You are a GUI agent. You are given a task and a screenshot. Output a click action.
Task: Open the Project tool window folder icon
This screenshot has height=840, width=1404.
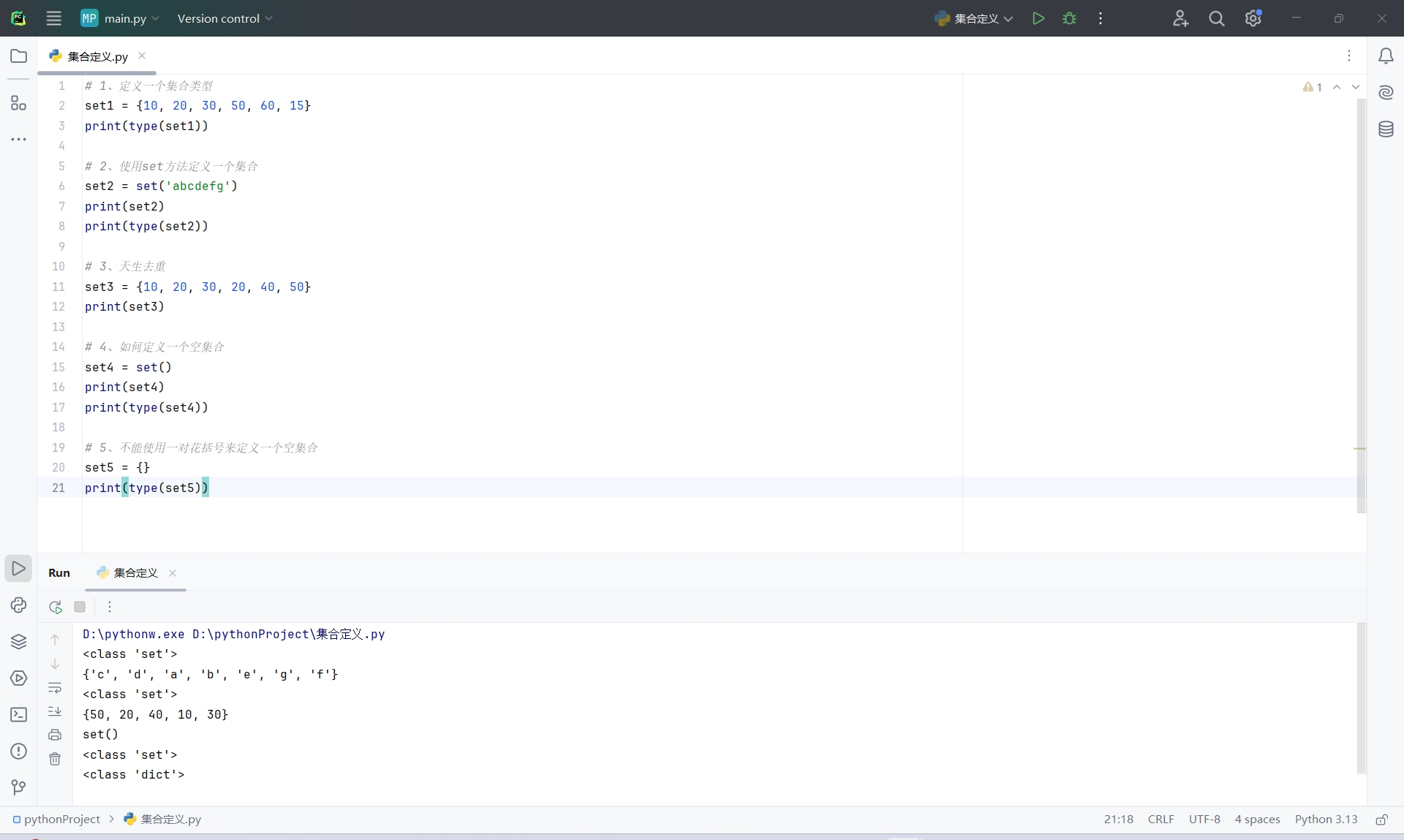click(x=18, y=56)
